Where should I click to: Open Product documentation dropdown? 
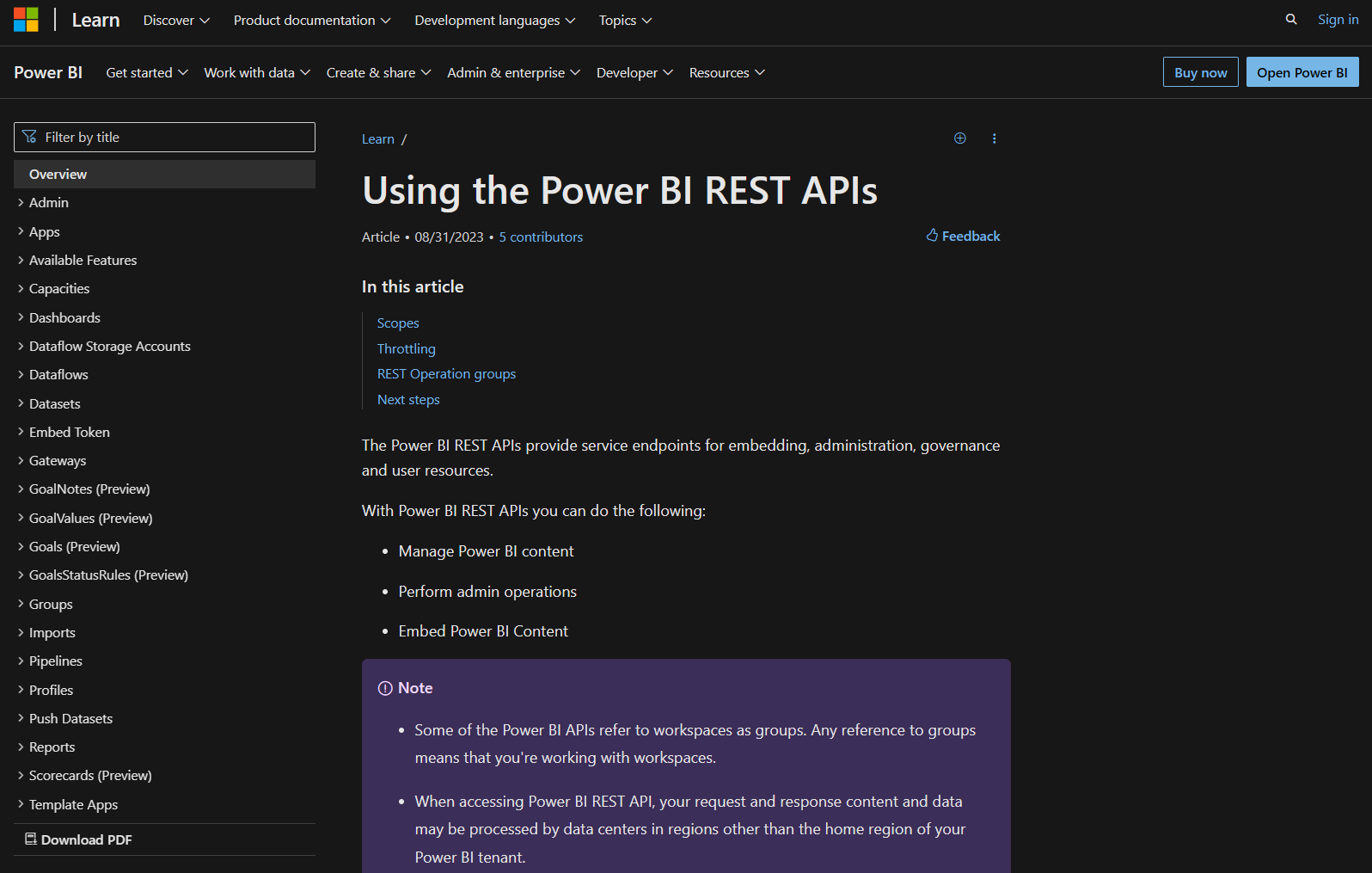tap(312, 20)
